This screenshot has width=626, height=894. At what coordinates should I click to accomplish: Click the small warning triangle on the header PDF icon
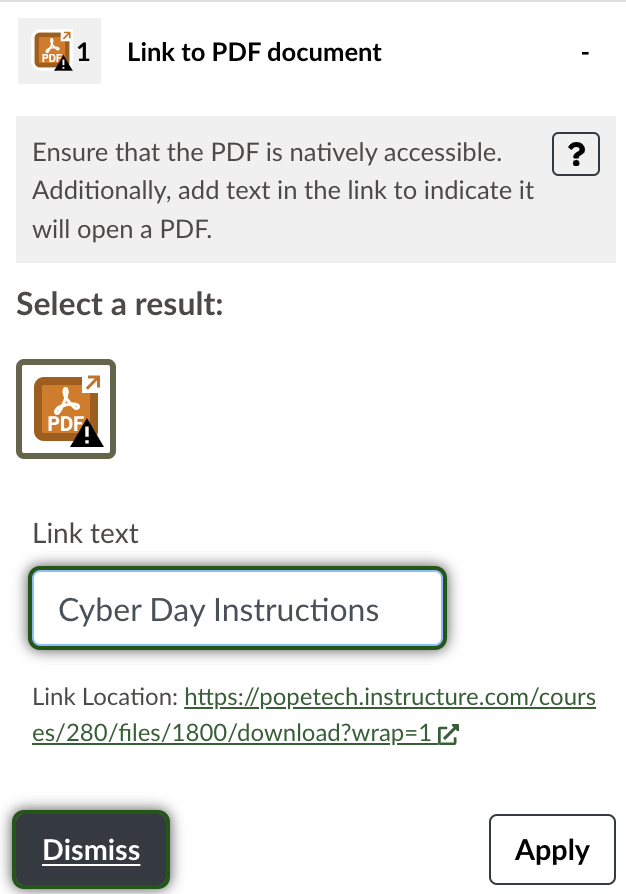pyautogui.click(x=63, y=63)
